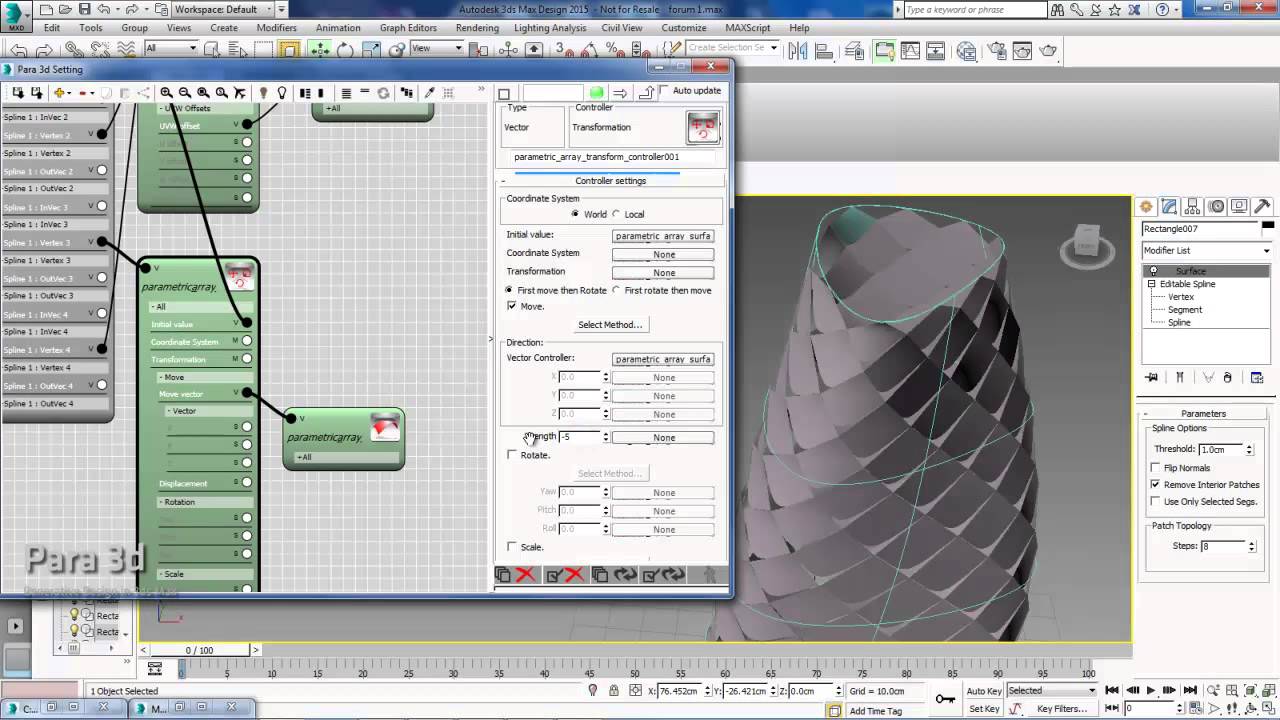1280x720 pixels.
Task: Go to the end of animation
Action: [1189, 690]
